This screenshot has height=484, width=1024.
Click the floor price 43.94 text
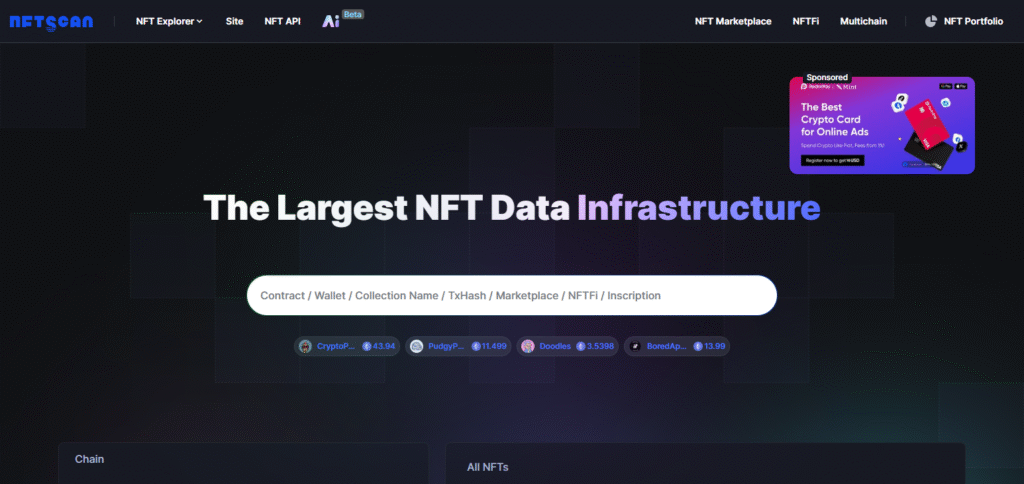pos(384,346)
